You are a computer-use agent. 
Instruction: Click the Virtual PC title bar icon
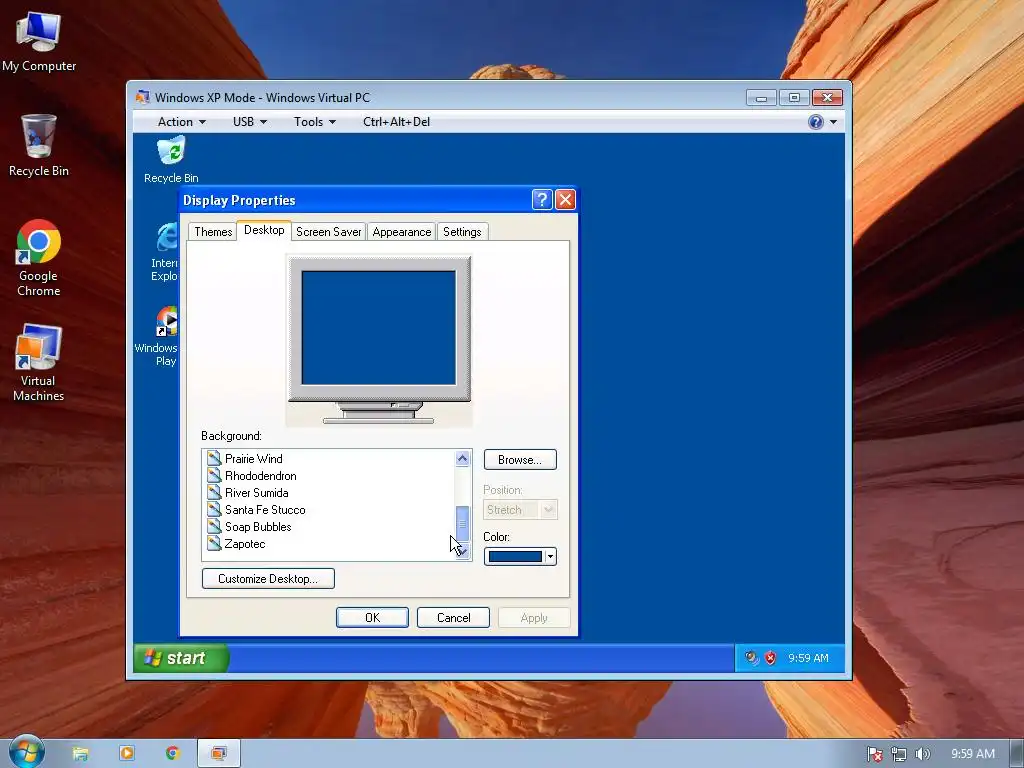click(x=142, y=97)
